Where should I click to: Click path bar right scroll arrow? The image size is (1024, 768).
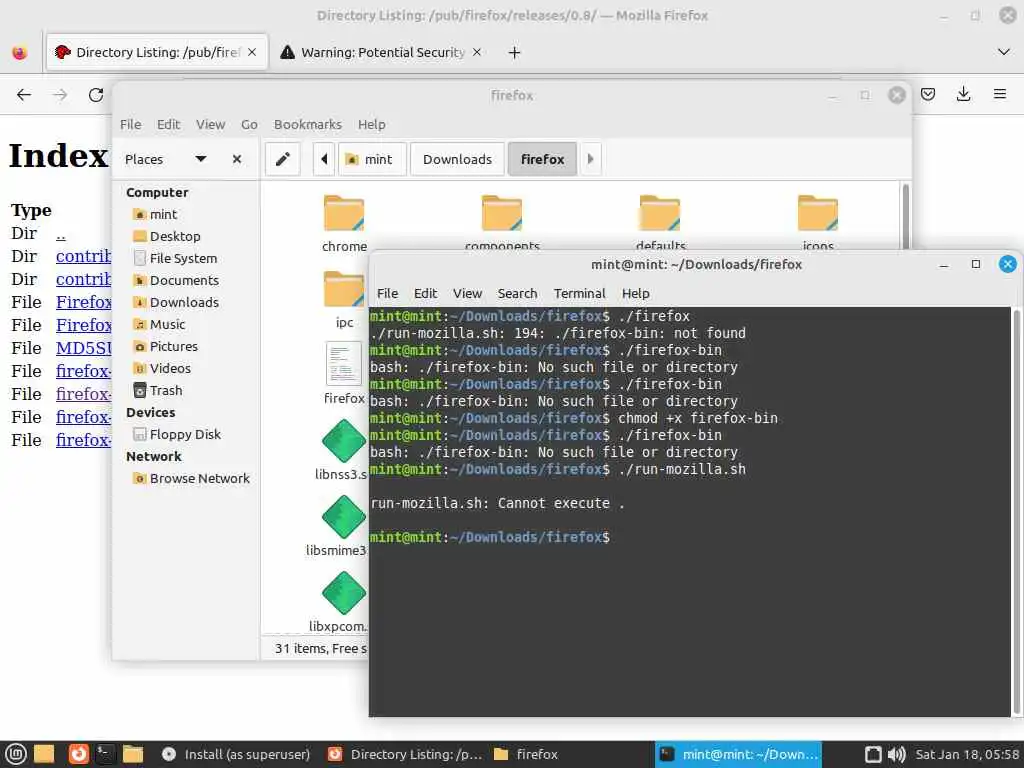click(590, 159)
